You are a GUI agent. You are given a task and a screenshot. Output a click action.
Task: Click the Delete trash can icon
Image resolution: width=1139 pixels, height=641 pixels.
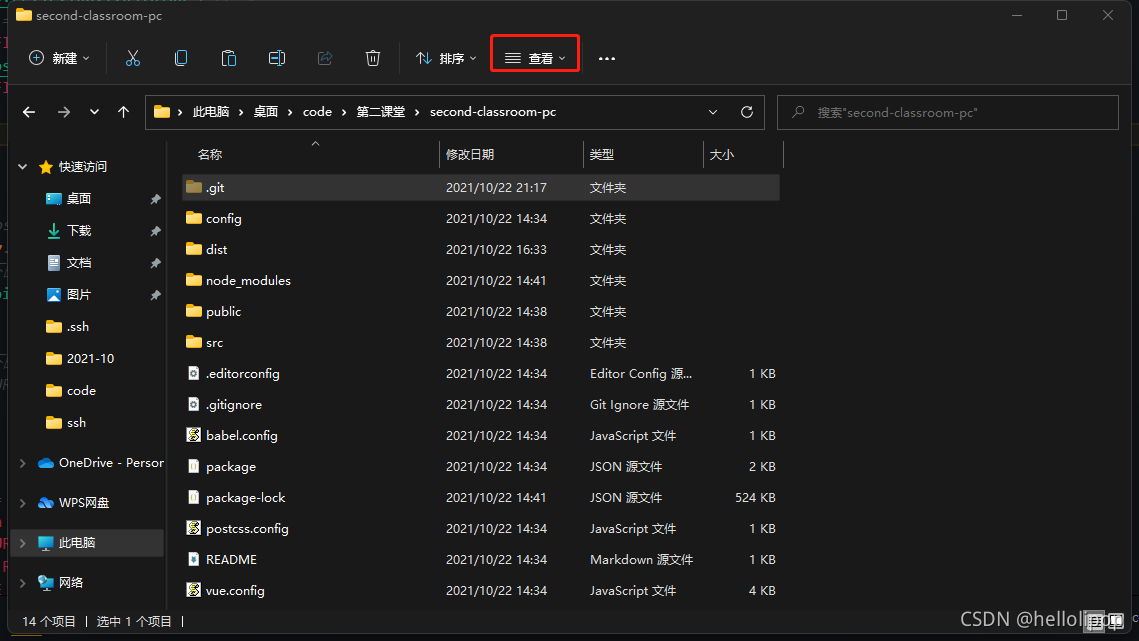[x=373, y=58]
